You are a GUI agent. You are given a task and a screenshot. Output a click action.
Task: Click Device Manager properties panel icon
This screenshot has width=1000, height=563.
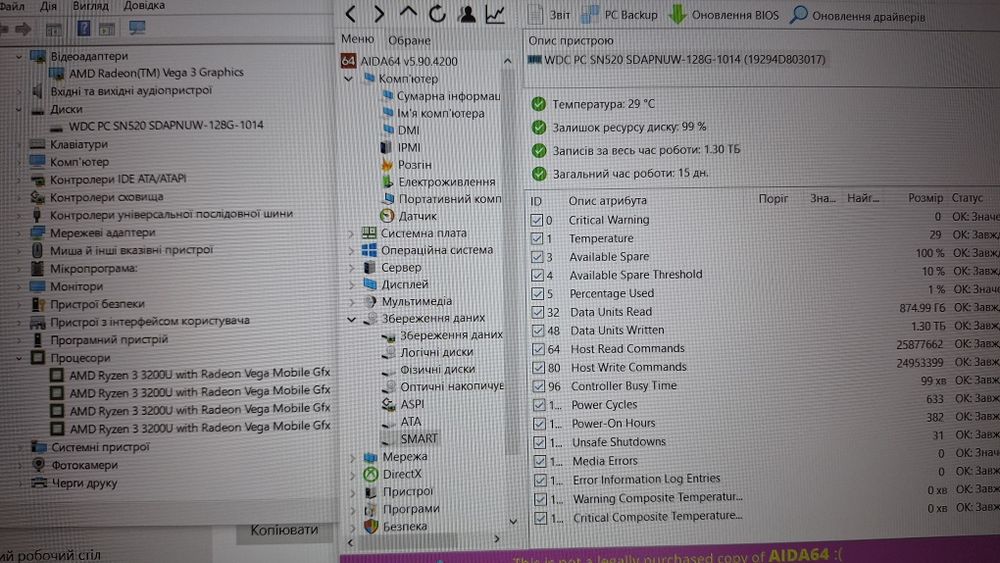107,29
